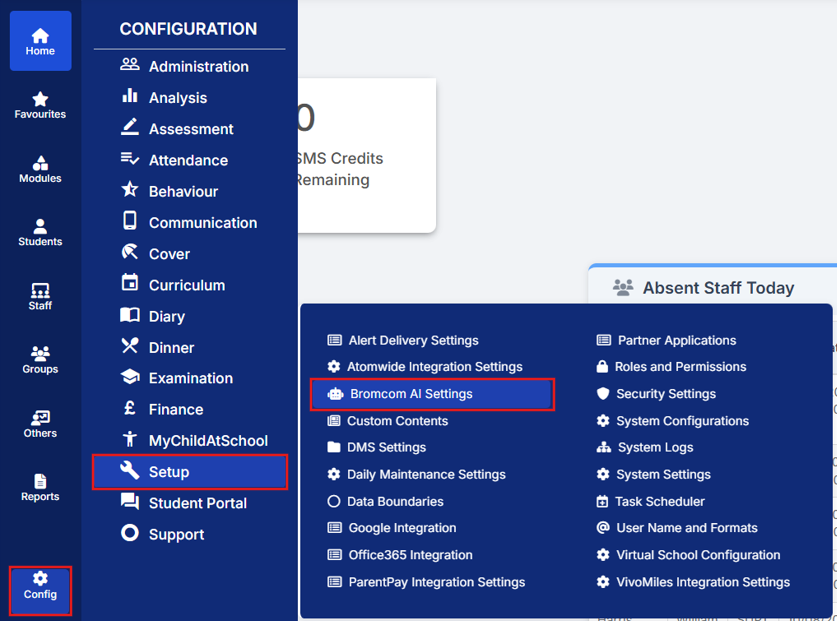Click the Reports document icon

40,482
